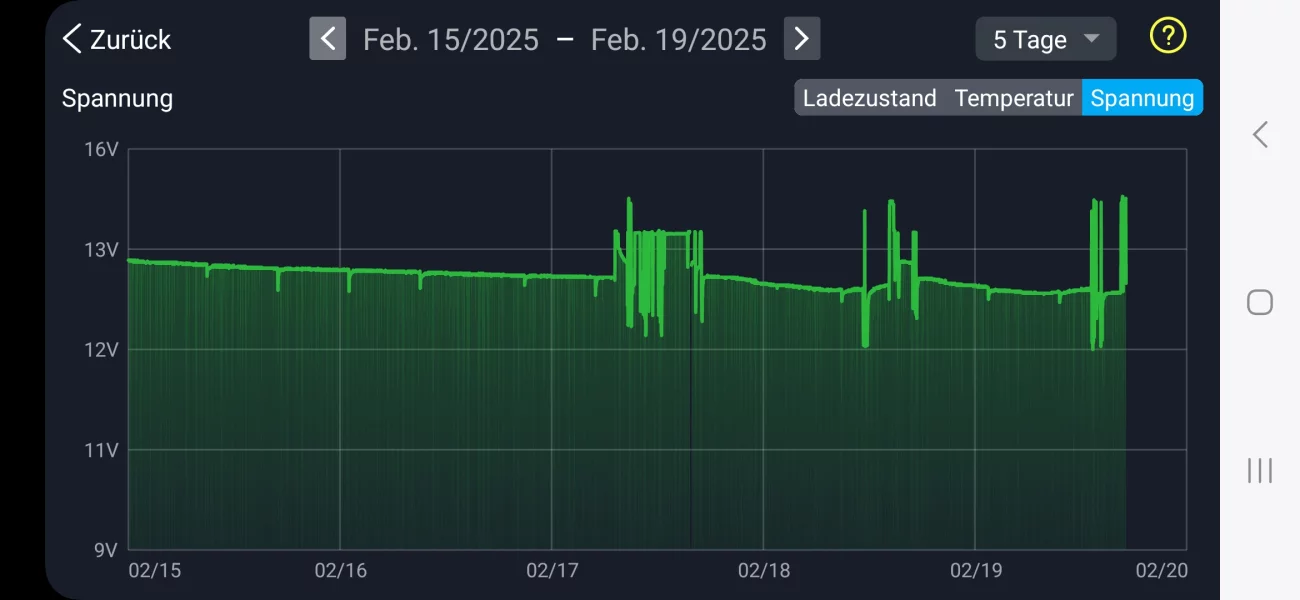This screenshot has height=600, width=1300.
Task: Tap the end date Feb. 19/2025
Action: (678, 40)
